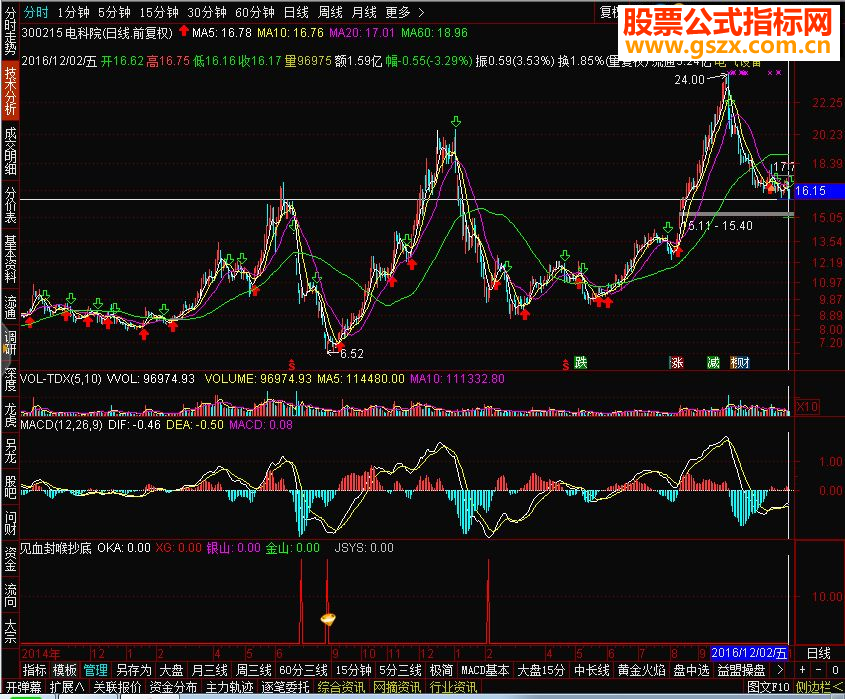Switch to 日线 in the top period bar
Viewport: 845px width, 699px height.
pos(296,12)
